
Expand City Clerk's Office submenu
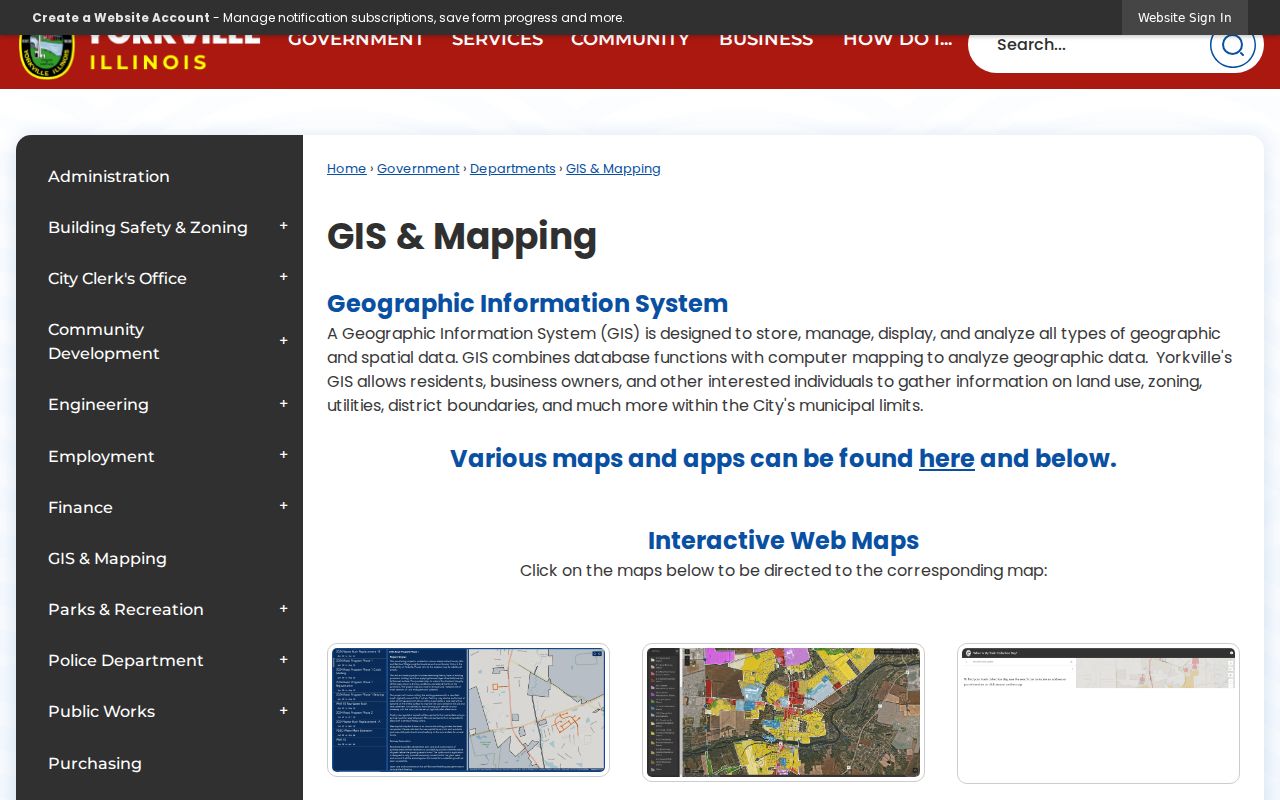pyautogui.click(x=284, y=277)
